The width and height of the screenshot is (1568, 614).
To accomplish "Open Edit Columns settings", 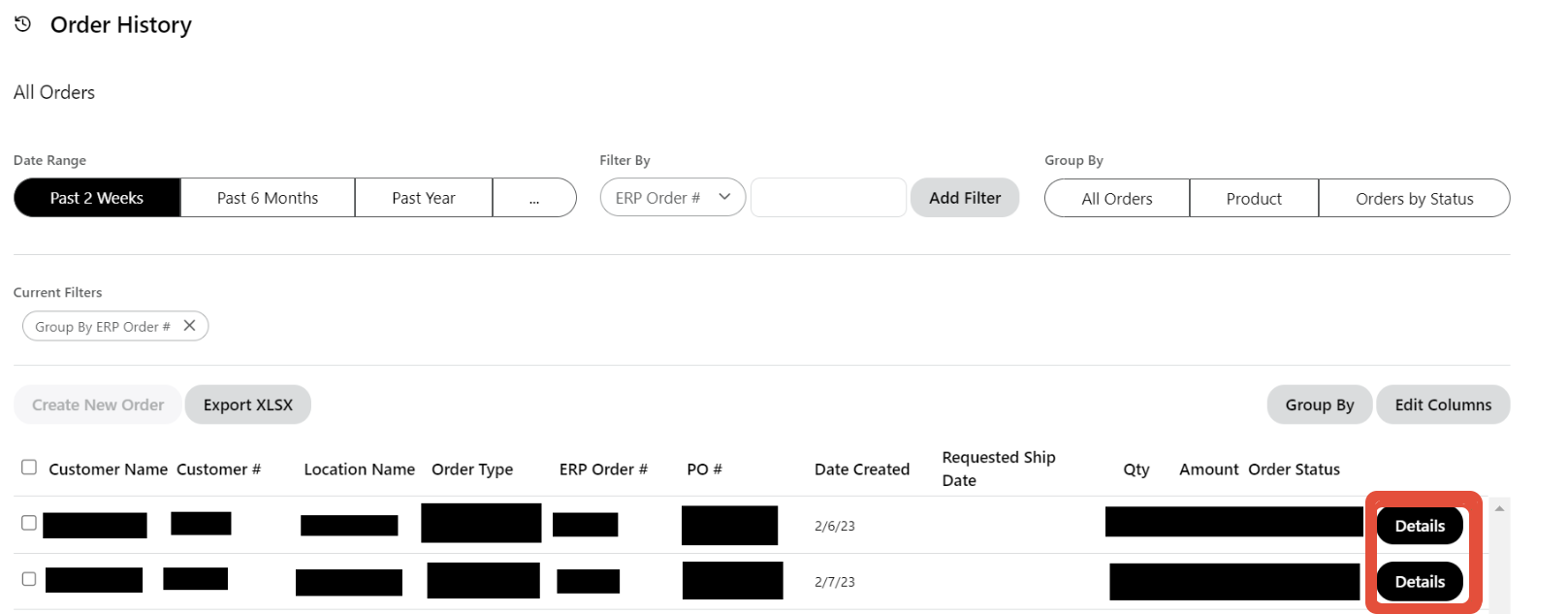I will [1443, 404].
